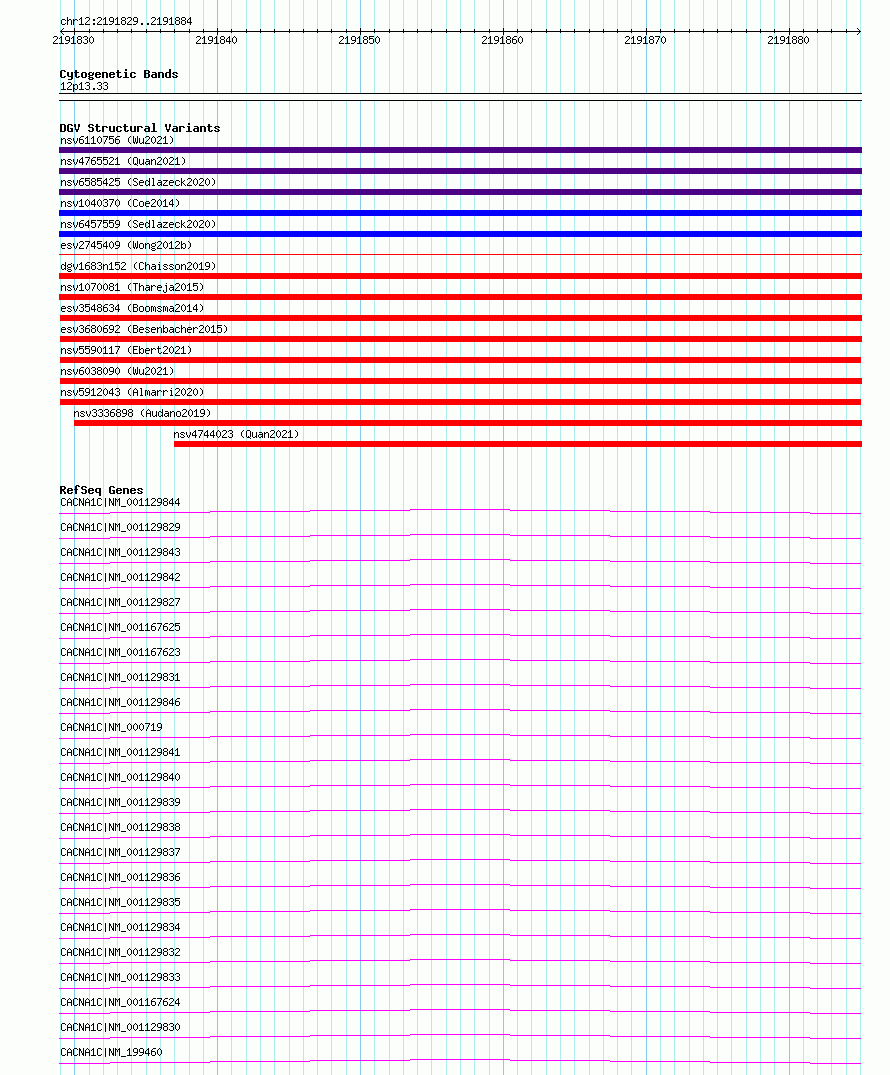The image size is (890, 1075).
Task: Click the red bar under nsv4744023
Action: [x=518, y=444]
